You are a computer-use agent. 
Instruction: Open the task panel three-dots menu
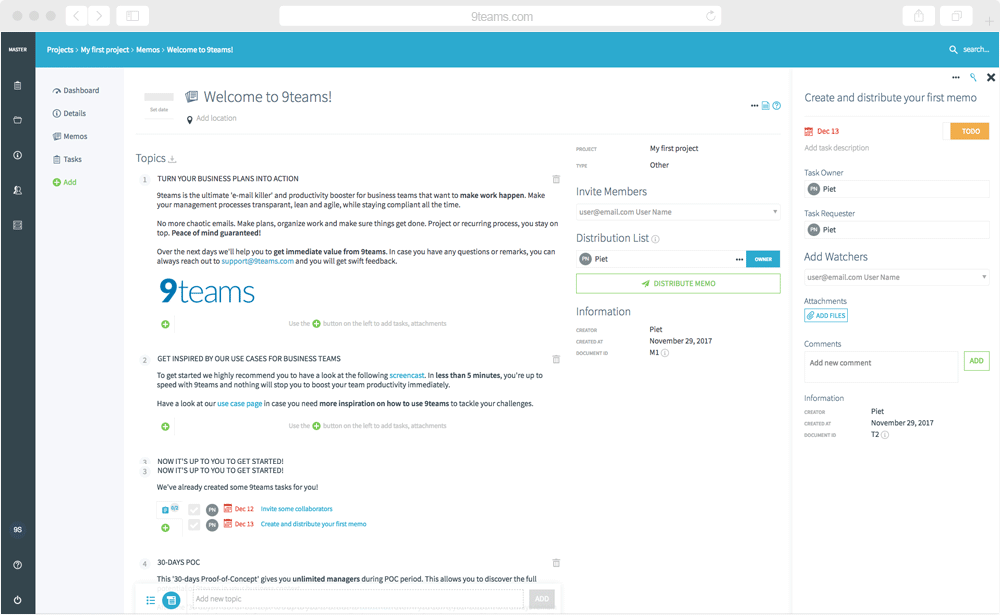pos(955,77)
